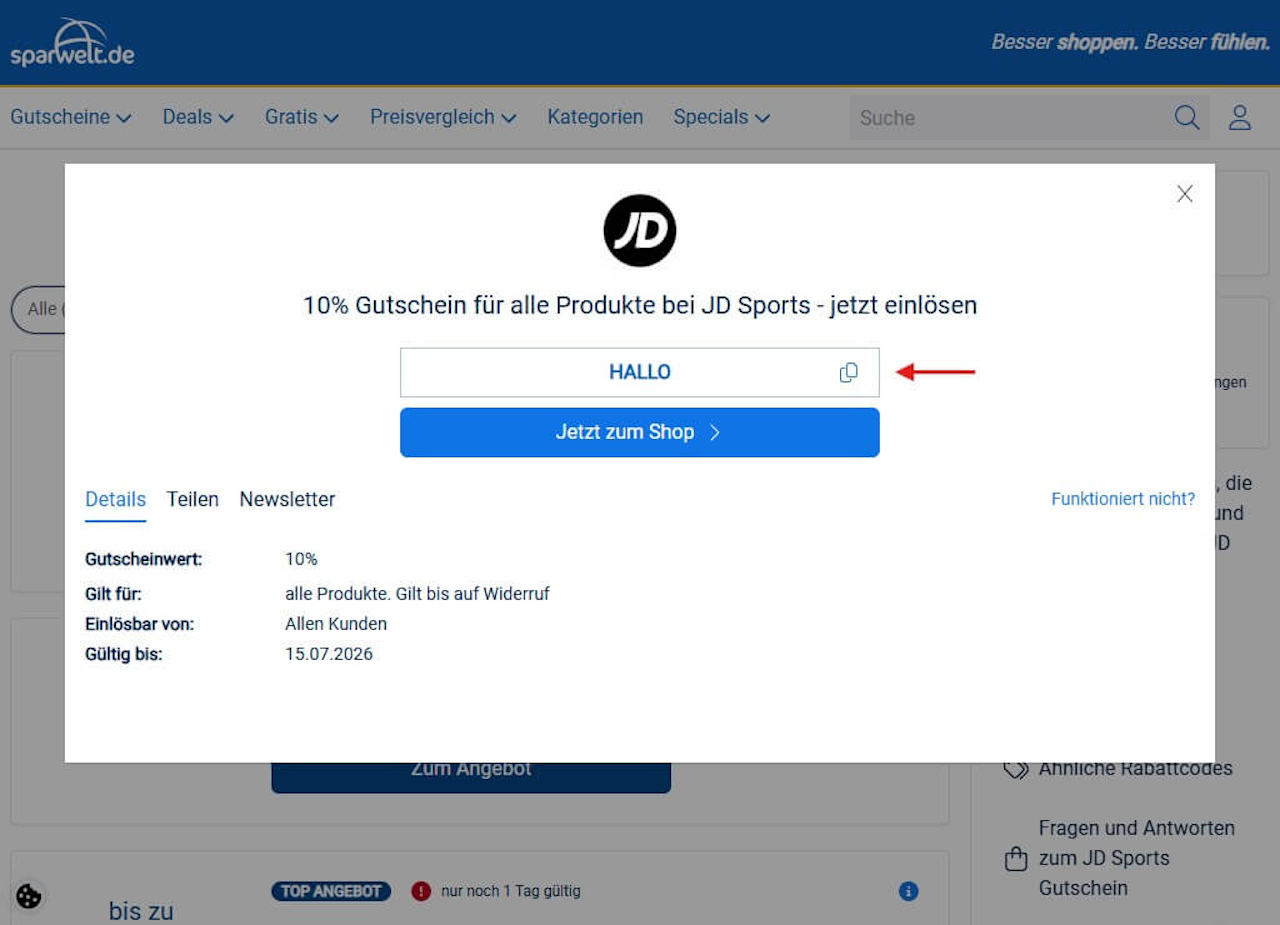Click the Gutscheinwert 10% value
Viewport: 1280px width, 925px height.
(301, 559)
